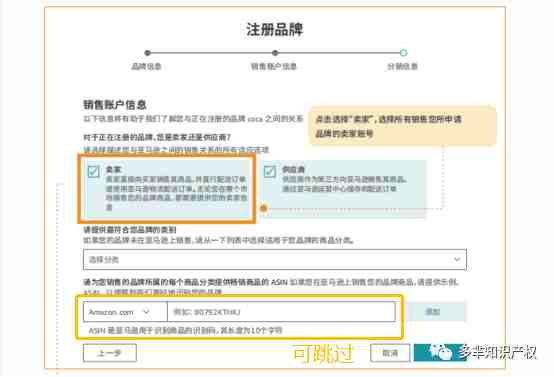This screenshot has width=554, height=377.
Task: Click the 销售账户信息 section heading
Action: pos(115,105)
